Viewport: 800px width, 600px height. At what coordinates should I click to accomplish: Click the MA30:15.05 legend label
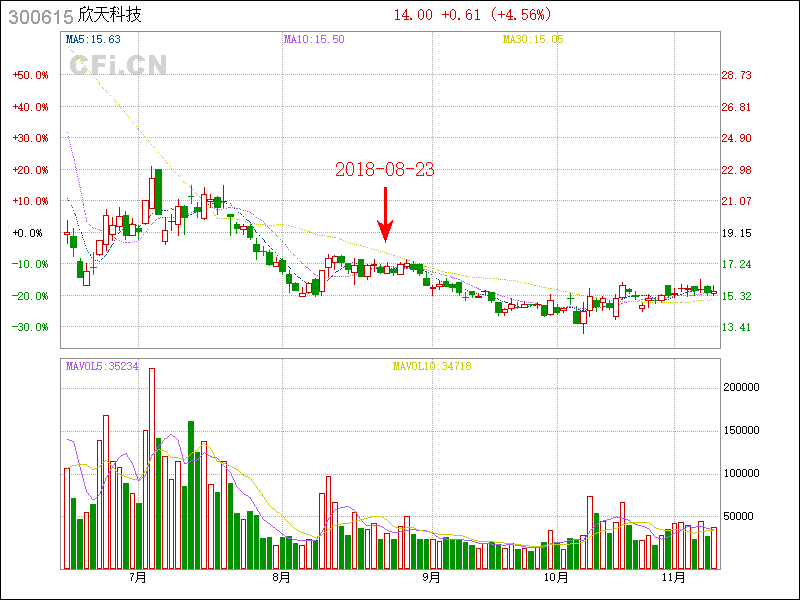533,39
